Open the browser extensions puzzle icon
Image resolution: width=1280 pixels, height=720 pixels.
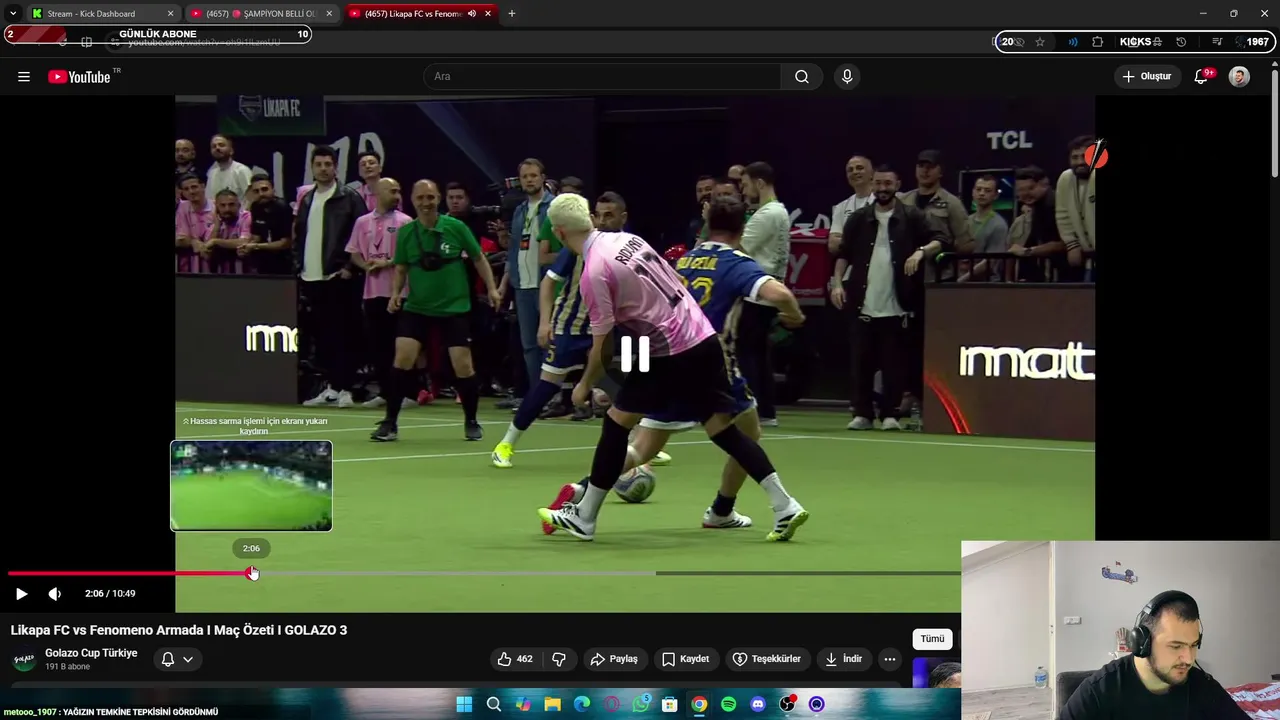coord(1097,42)
